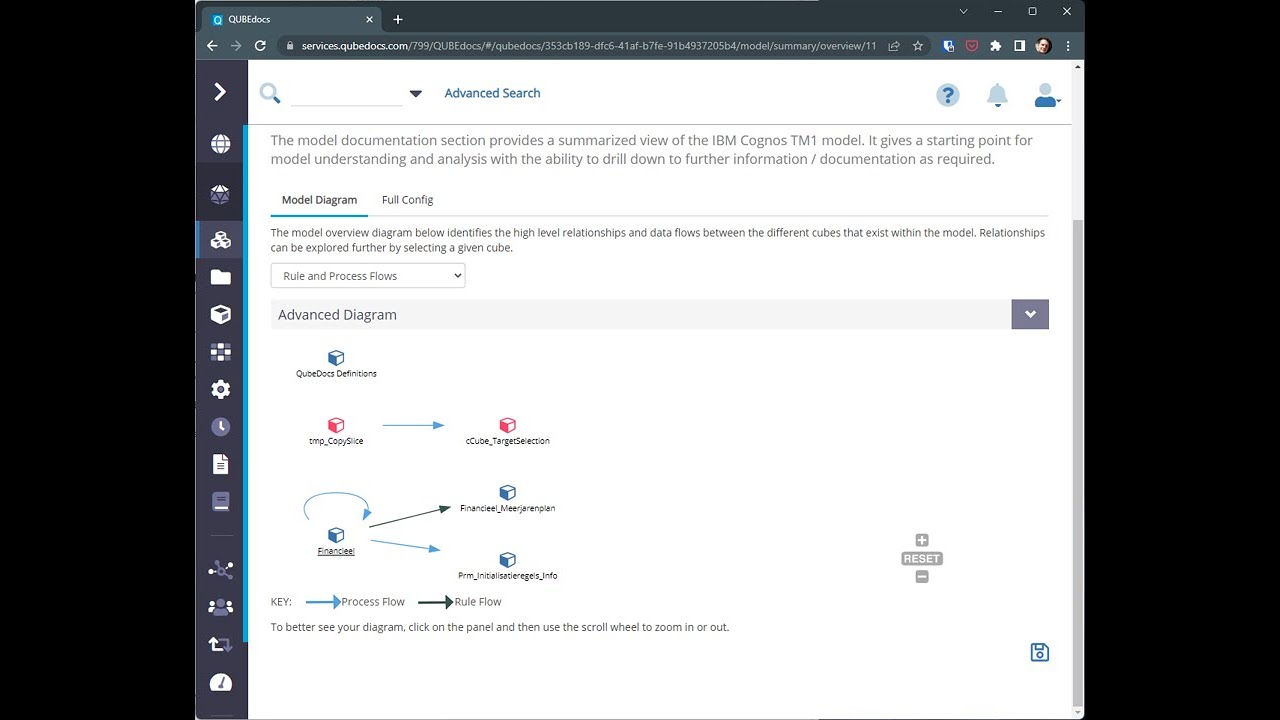Click the Process Flow legend entry
1280x720 pixels.
pyautogui.click(x=355, y=602)
